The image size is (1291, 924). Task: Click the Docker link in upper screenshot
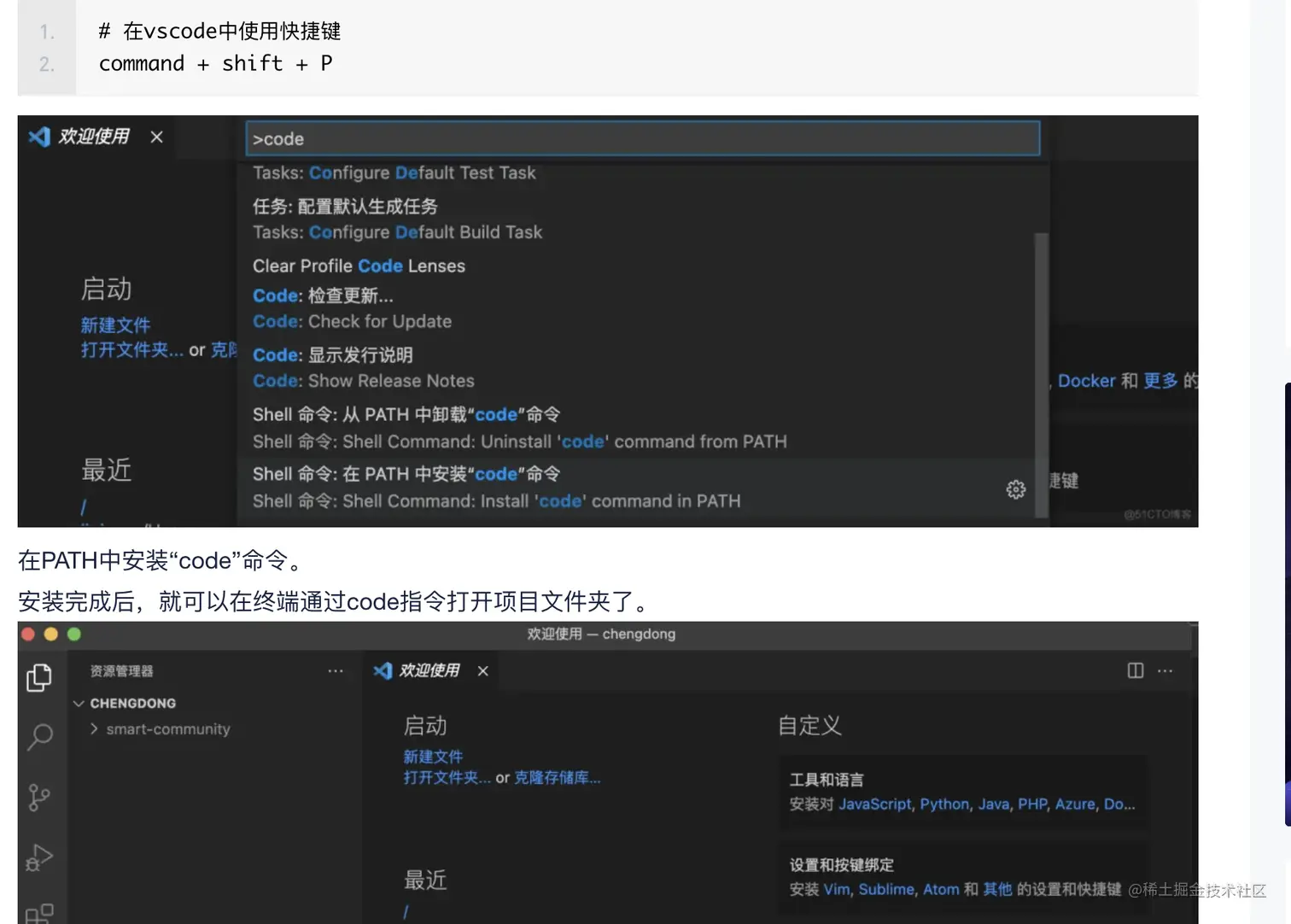1087,381
